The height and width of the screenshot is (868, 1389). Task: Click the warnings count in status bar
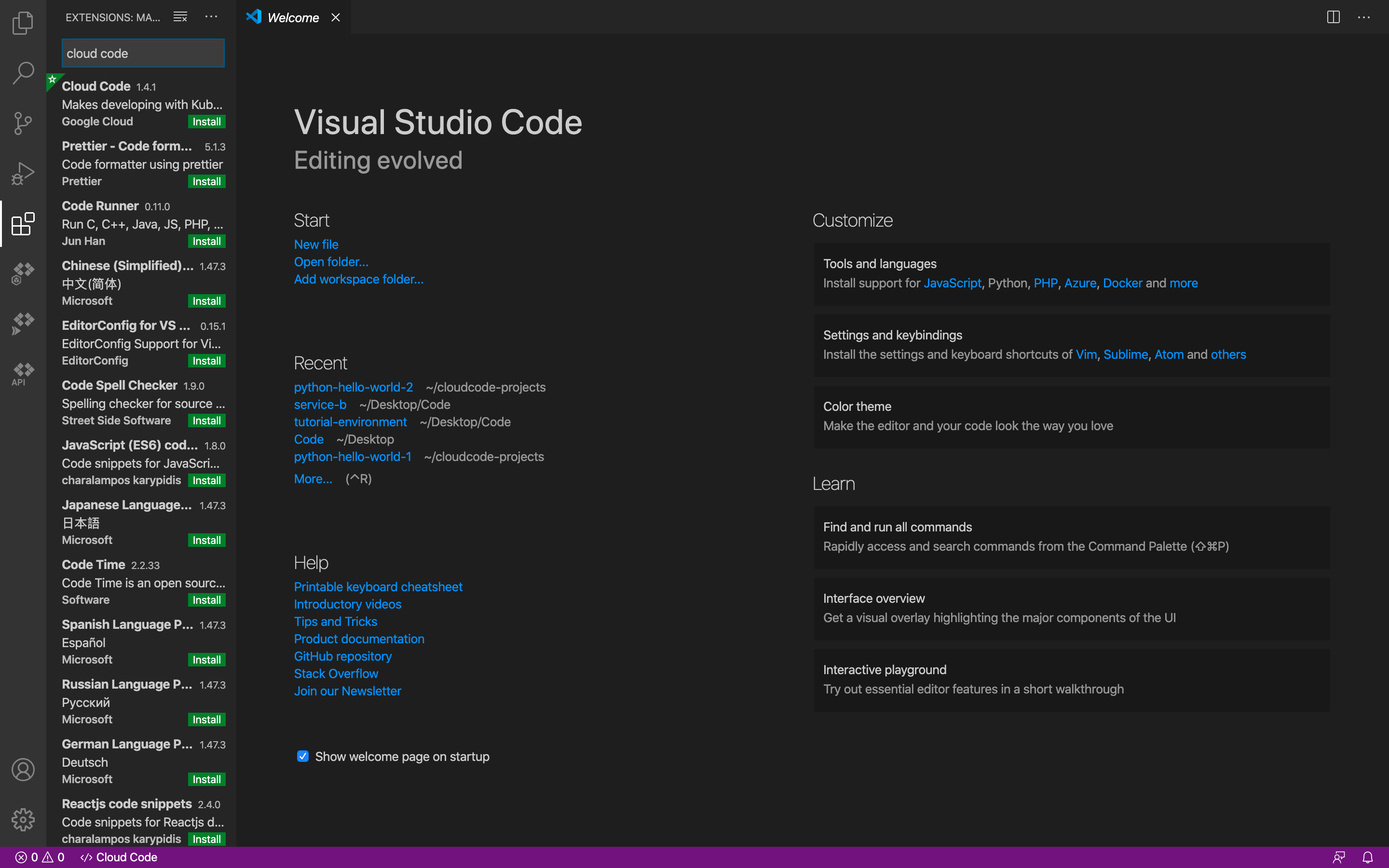pyautogui.click(x=53, y=857)
